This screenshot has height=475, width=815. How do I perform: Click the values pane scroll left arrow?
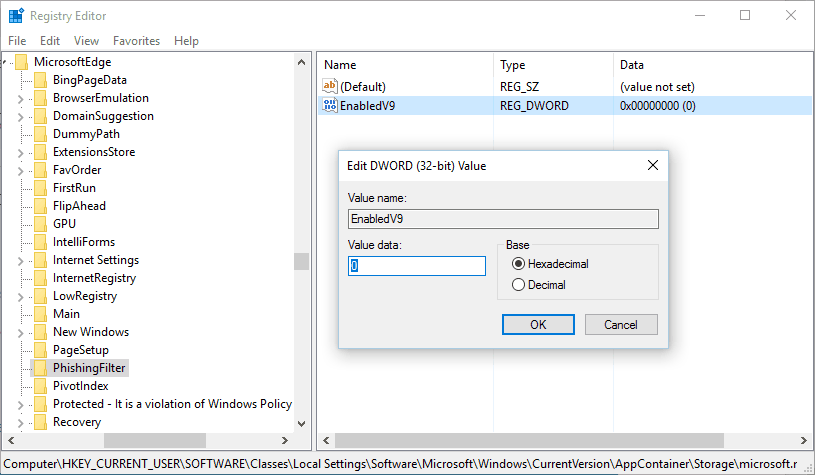pos(326,440)
